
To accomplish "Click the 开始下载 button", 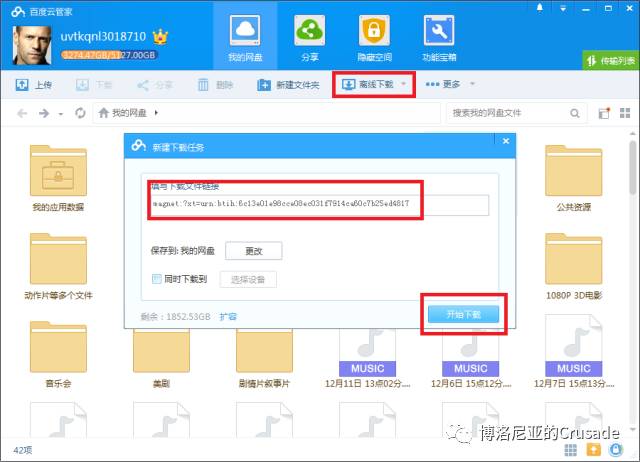I will point(462,314).
